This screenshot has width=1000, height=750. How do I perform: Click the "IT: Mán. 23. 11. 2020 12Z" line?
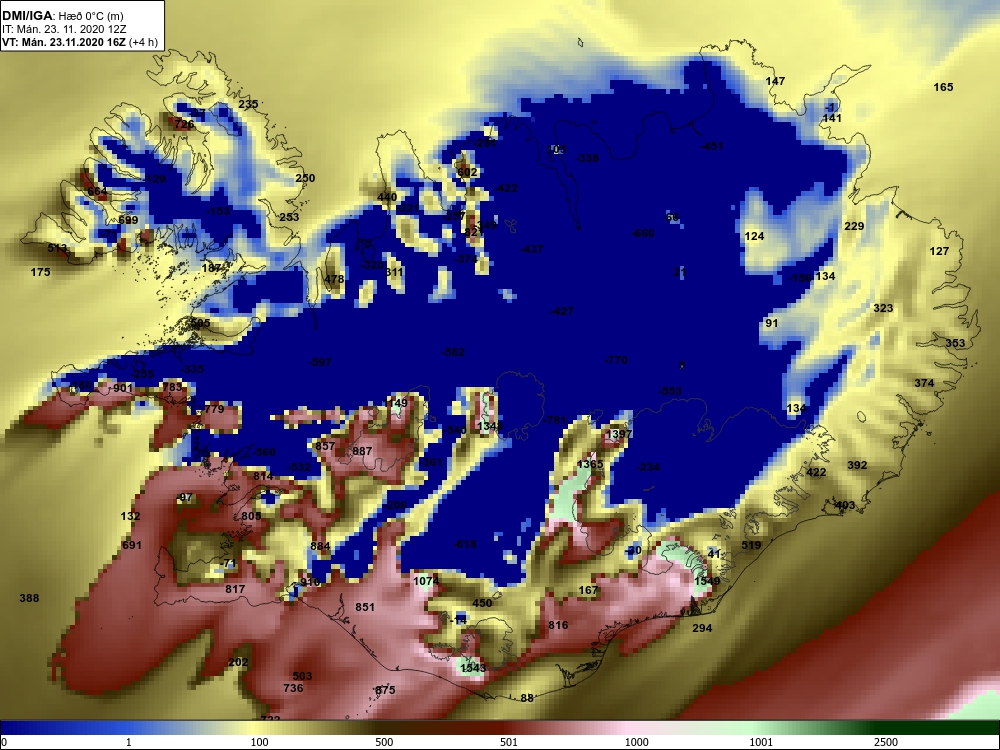point(64,29)
